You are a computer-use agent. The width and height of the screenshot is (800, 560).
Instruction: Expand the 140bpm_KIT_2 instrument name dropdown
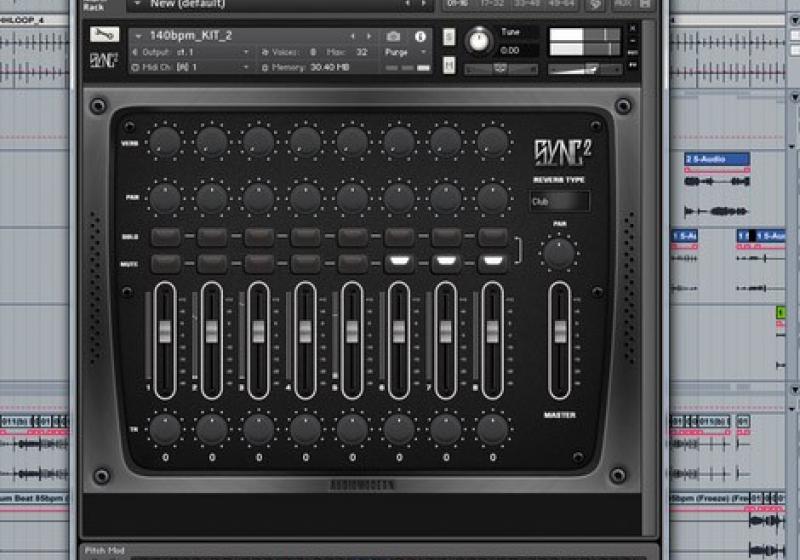(136, 36)
